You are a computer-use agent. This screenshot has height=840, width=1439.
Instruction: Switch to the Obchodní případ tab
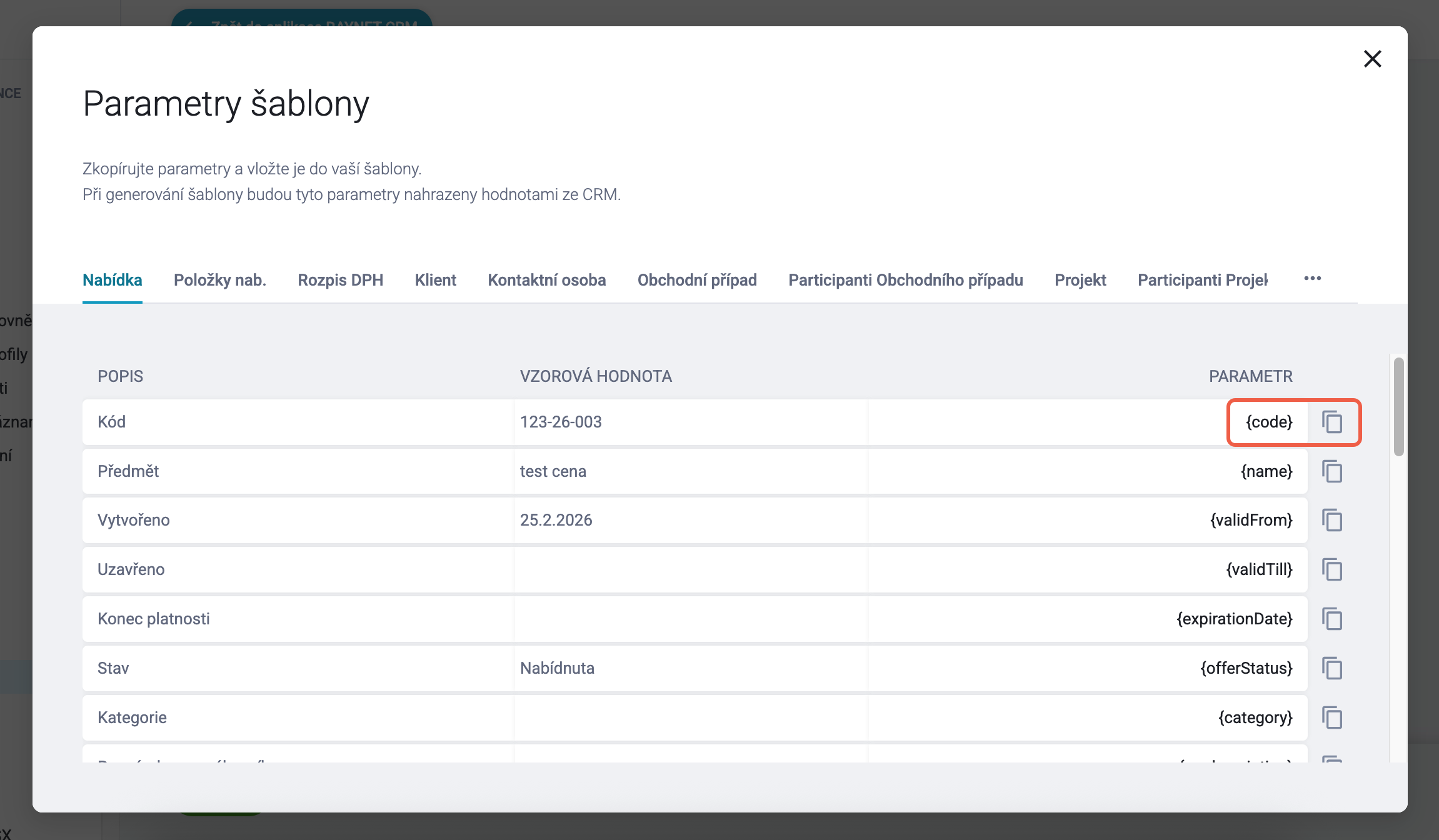(697, 280)
